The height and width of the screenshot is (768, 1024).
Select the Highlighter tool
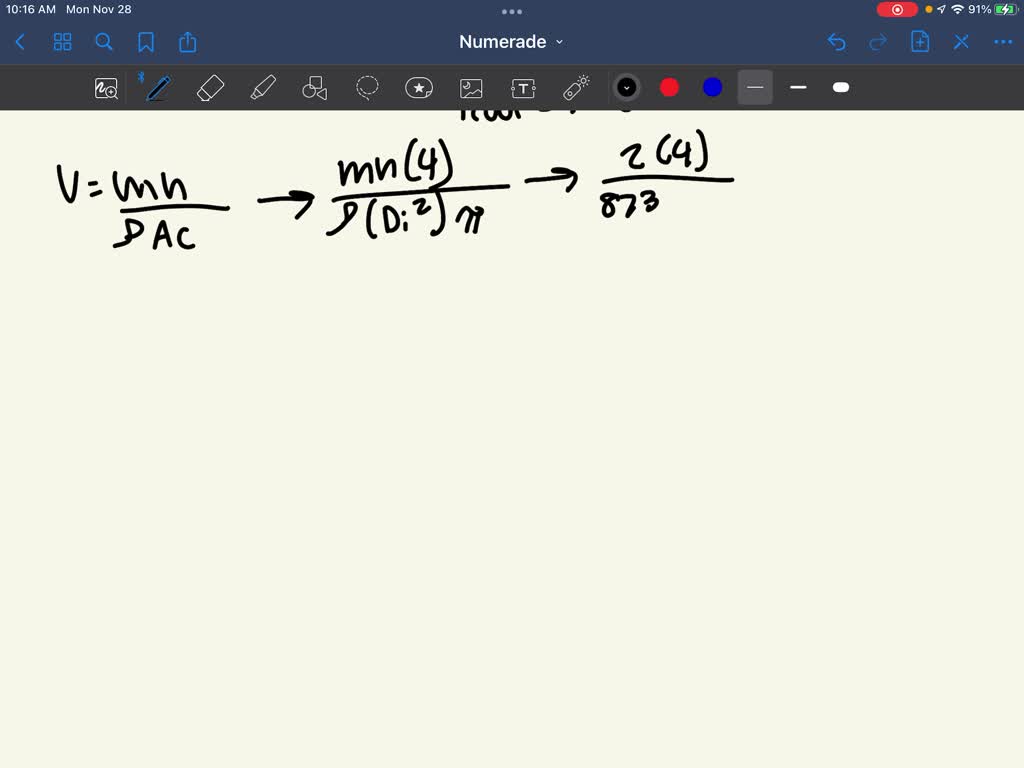[263, 88]
